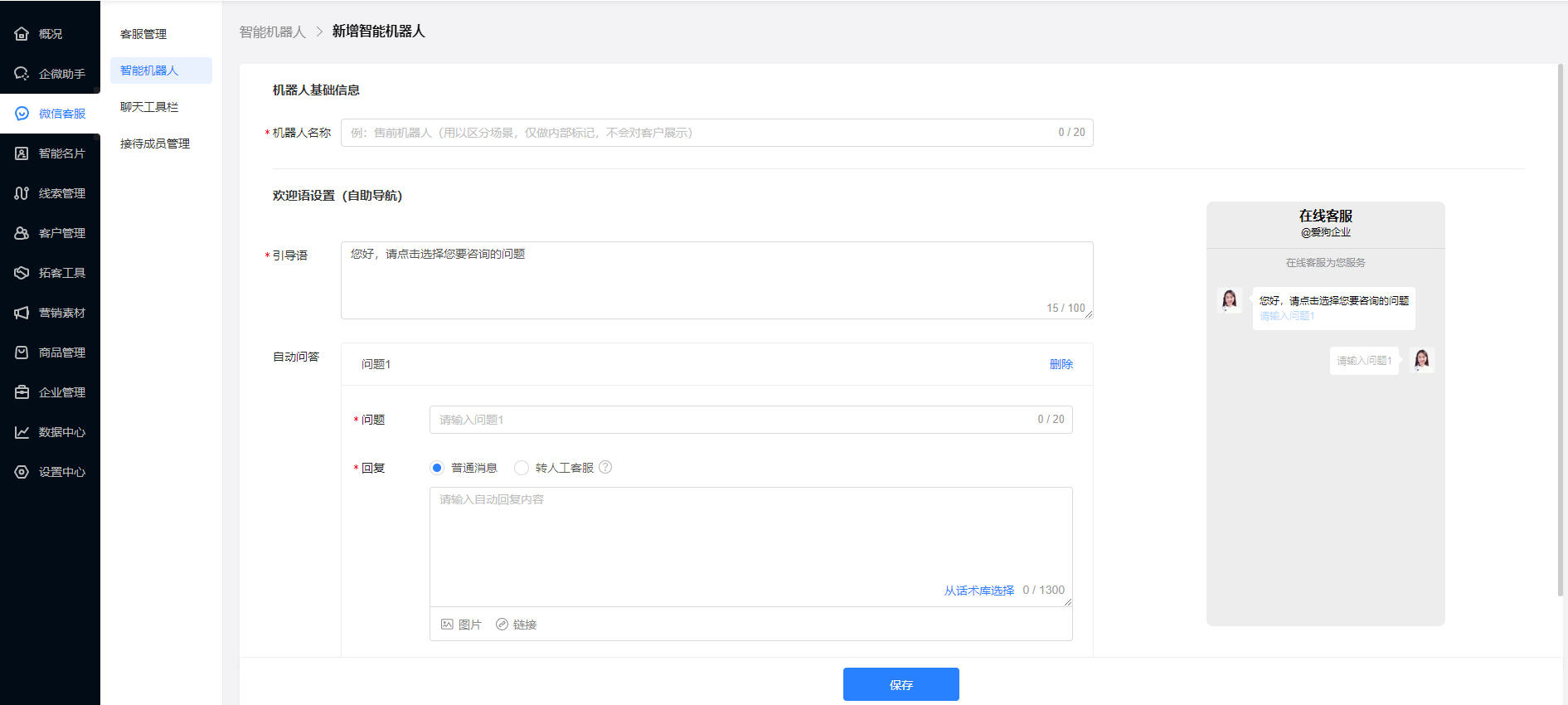
Task: Click the 概况 home icon in sidebar
Action: coord(22,34)
